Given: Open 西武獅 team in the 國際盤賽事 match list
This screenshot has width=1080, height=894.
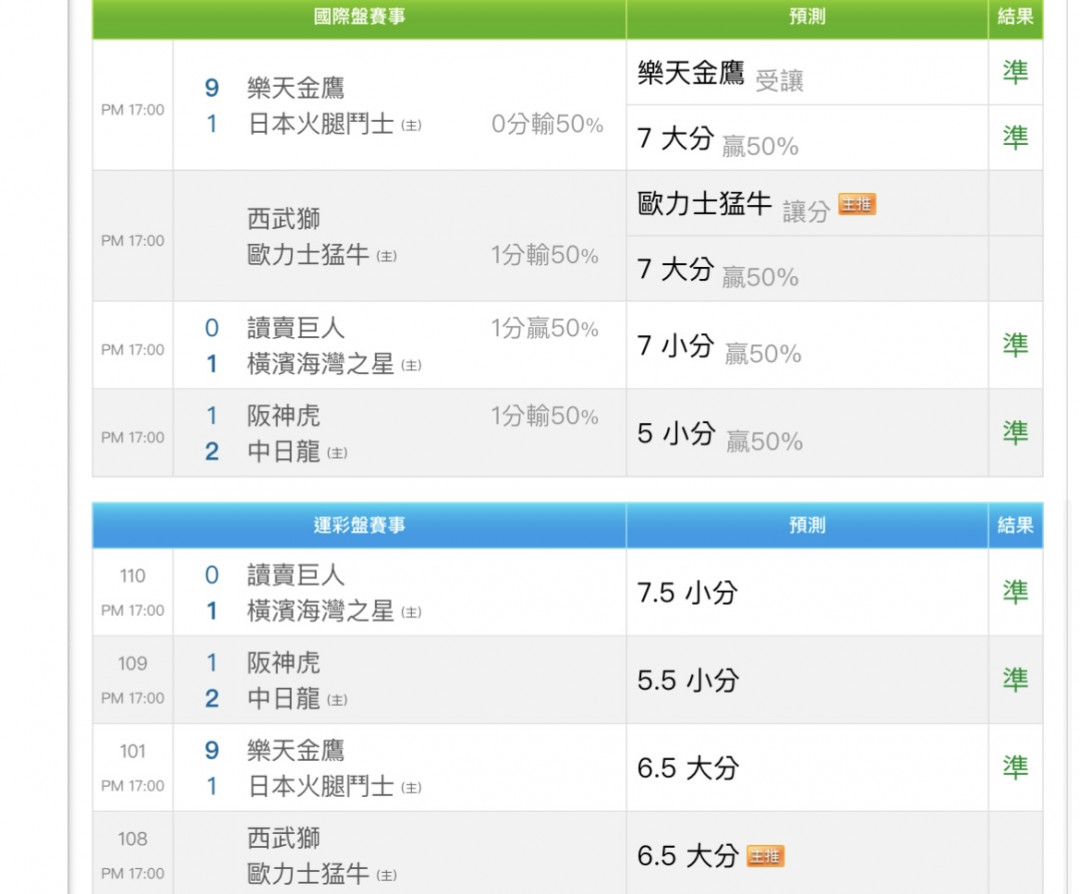Looking at the screenshot, I should tap(284, 219).
